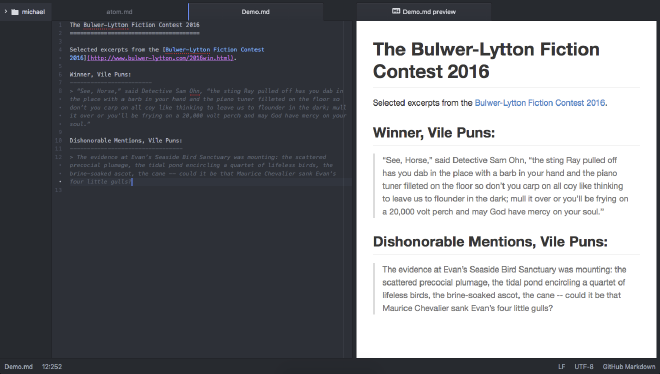Click the editor title line "The Bulwer-Lytton Fiction Contest 2016"
Viewport: 660px width, 374px height.
135,25
